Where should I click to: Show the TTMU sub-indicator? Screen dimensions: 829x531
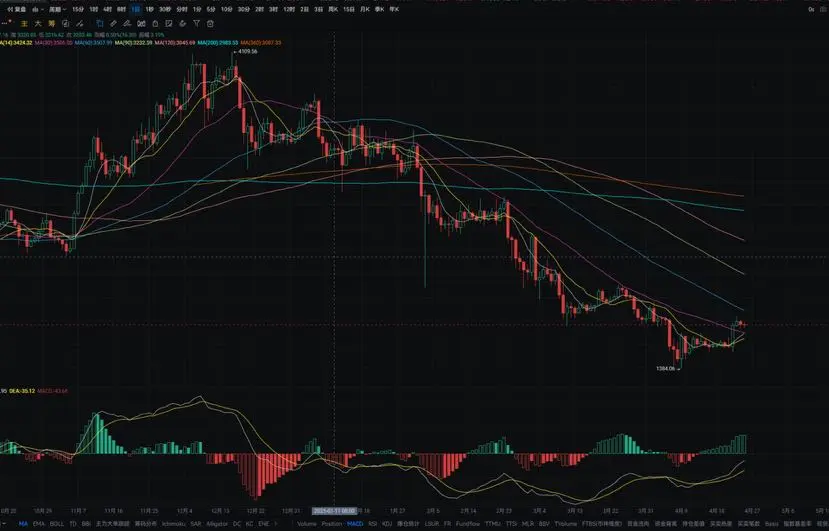click(x=493, y=524)
